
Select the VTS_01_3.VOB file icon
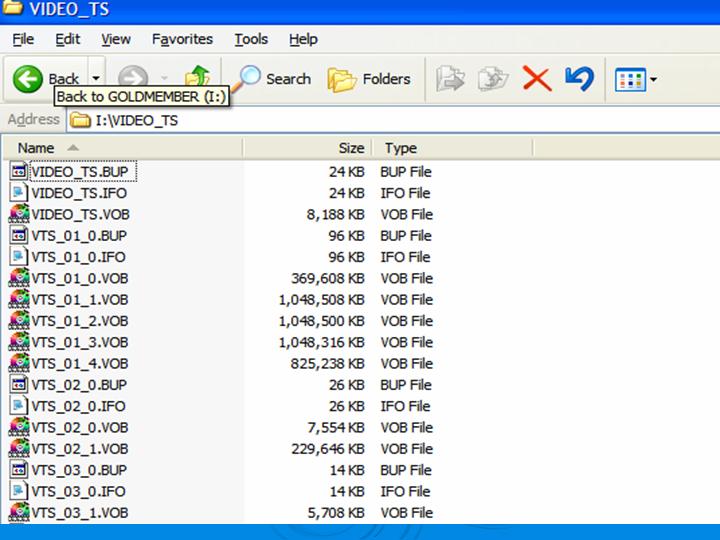coord(19,342)
